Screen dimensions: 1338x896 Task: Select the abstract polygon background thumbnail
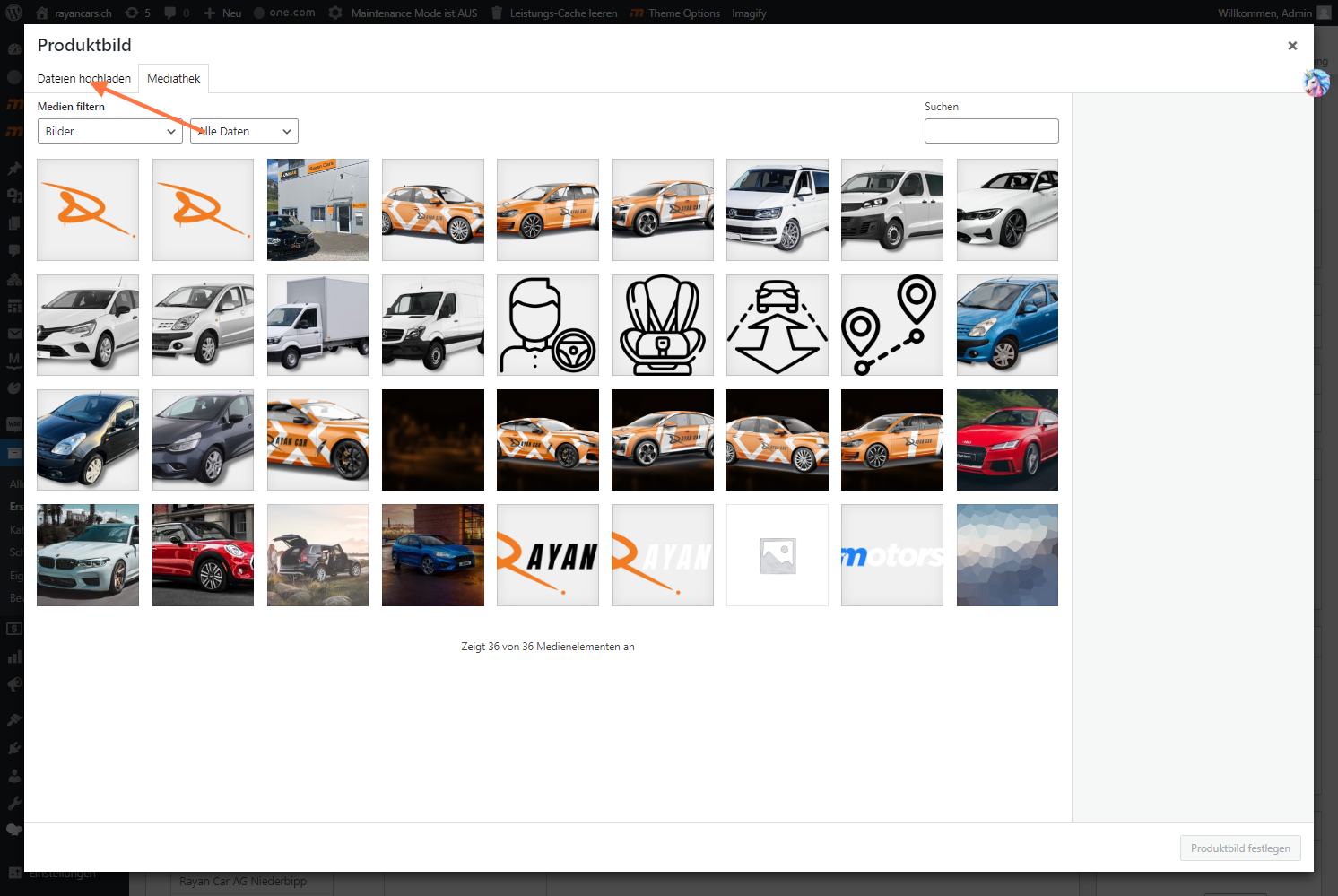click(x=1007, y=555)
